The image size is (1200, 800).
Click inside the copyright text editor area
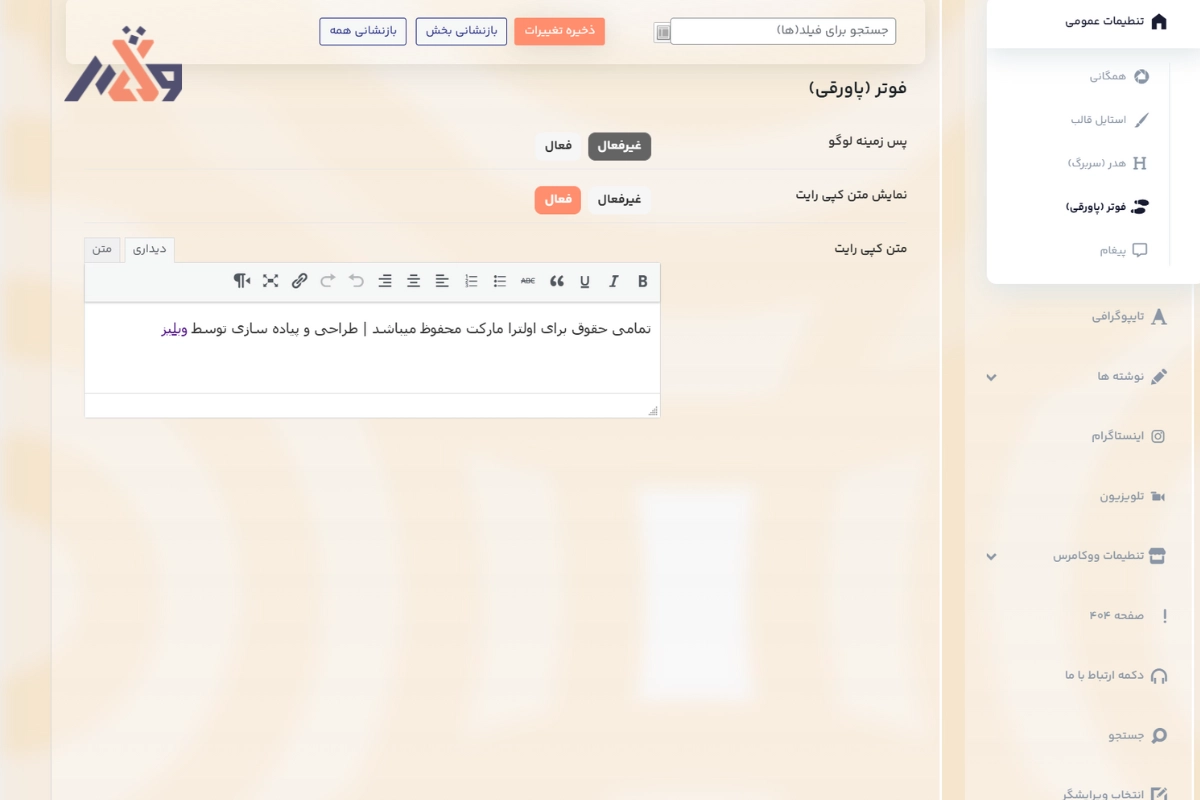point(372,348)
